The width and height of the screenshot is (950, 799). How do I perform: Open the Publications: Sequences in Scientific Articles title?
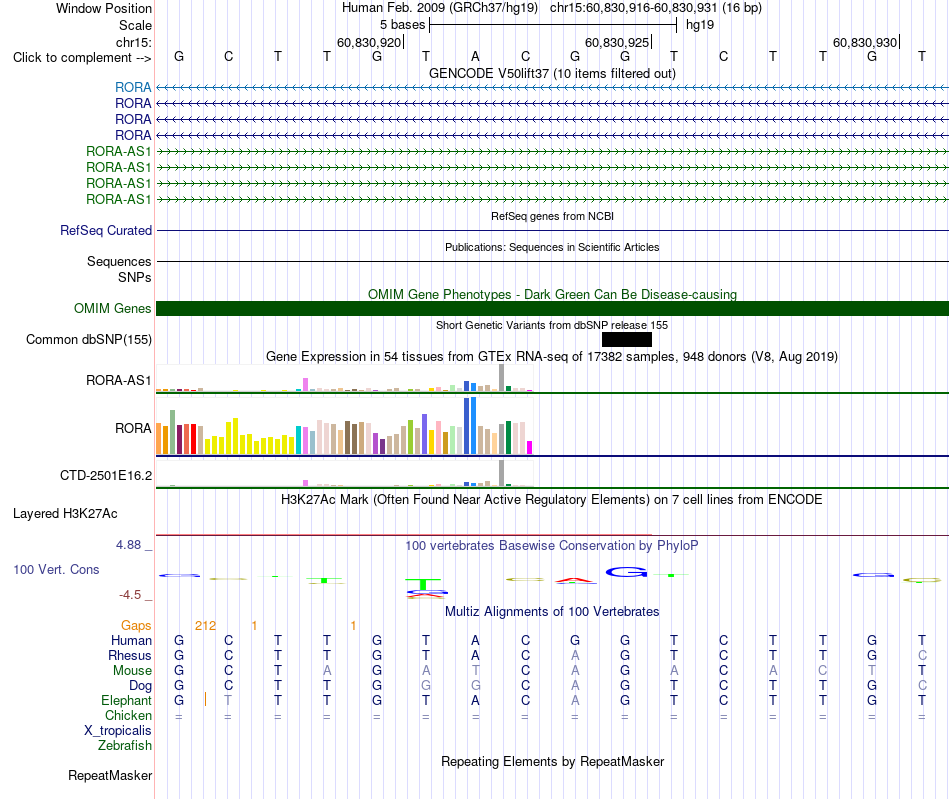552,247
